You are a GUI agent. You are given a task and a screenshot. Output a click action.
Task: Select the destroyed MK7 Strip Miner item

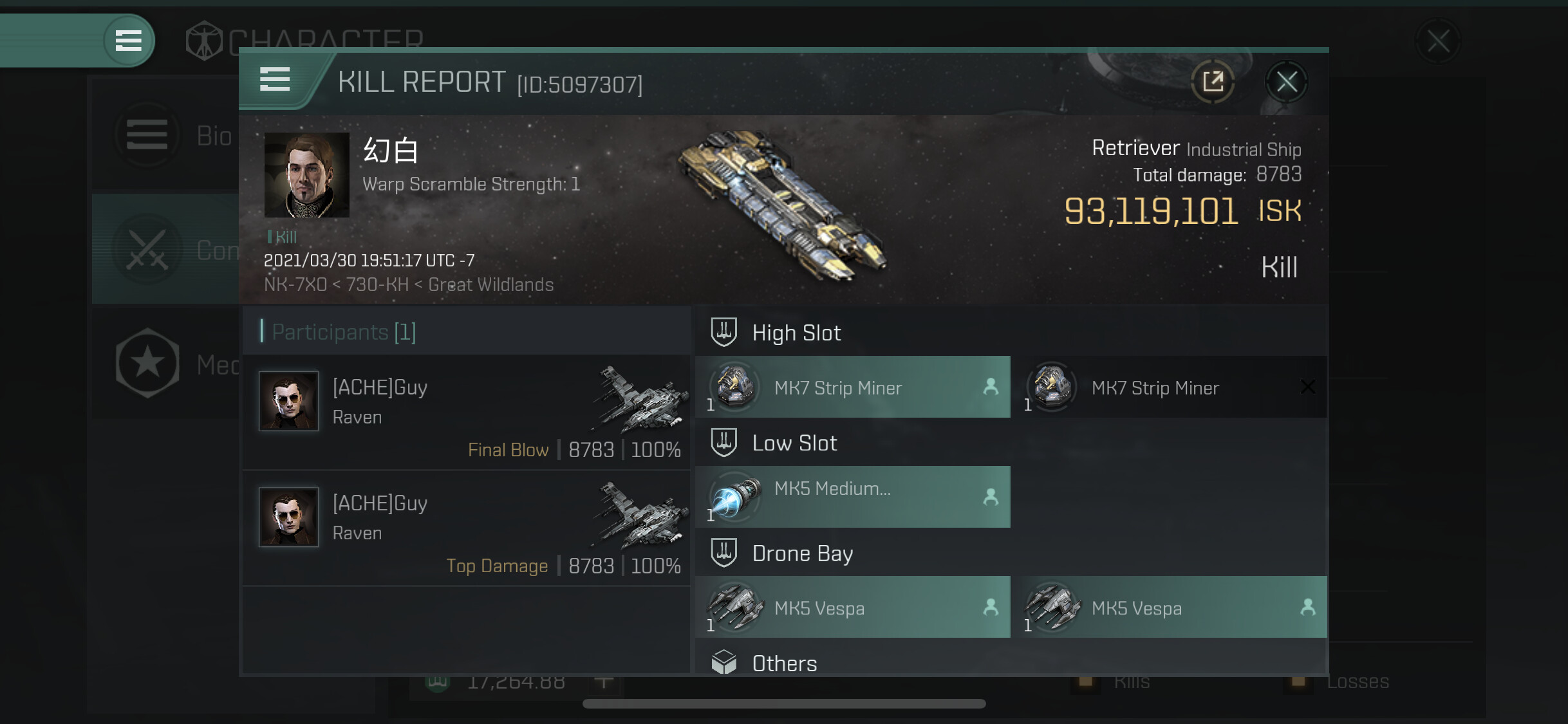(1170, 387)
